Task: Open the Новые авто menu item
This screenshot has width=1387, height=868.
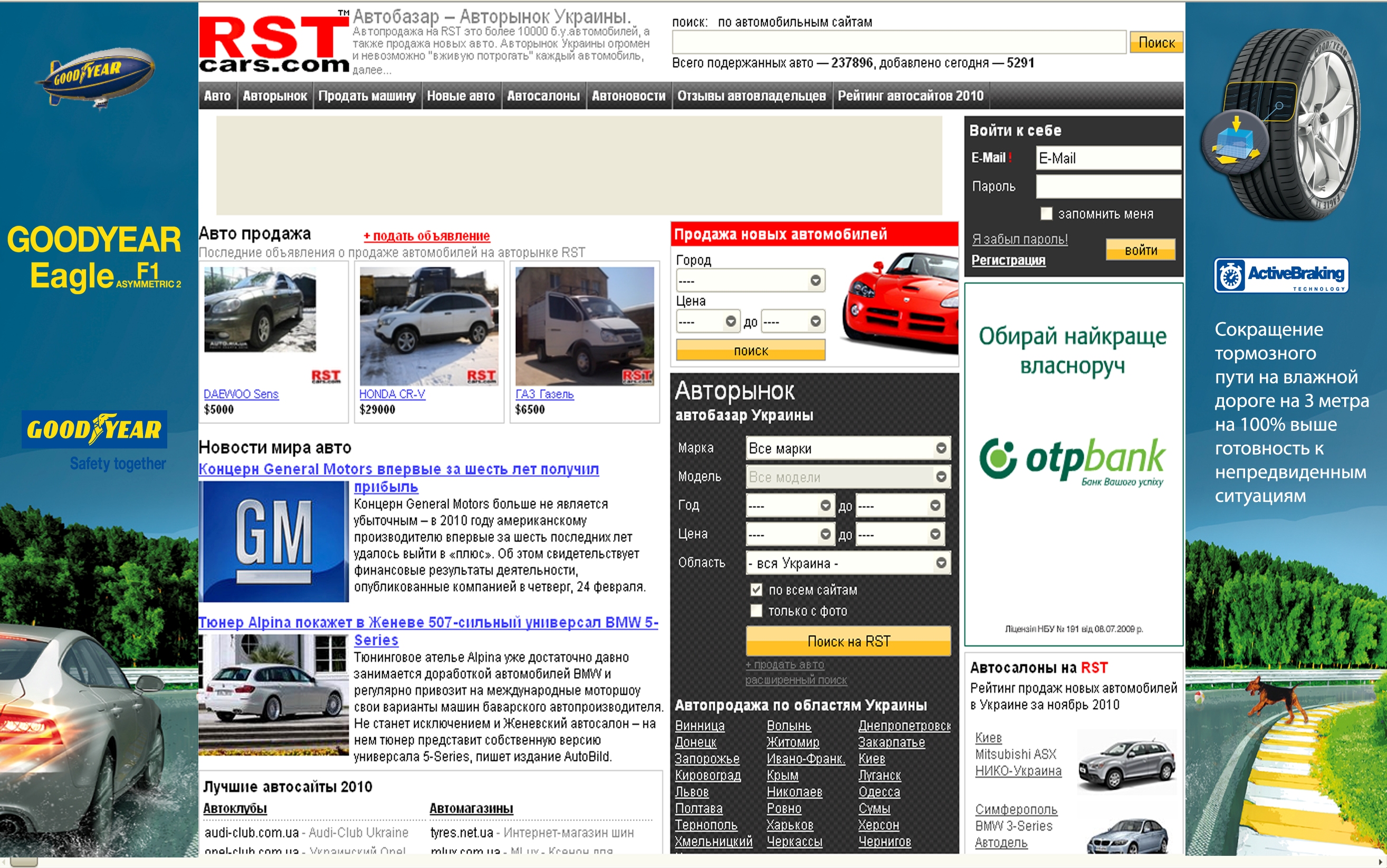Action: click(461, 96)
